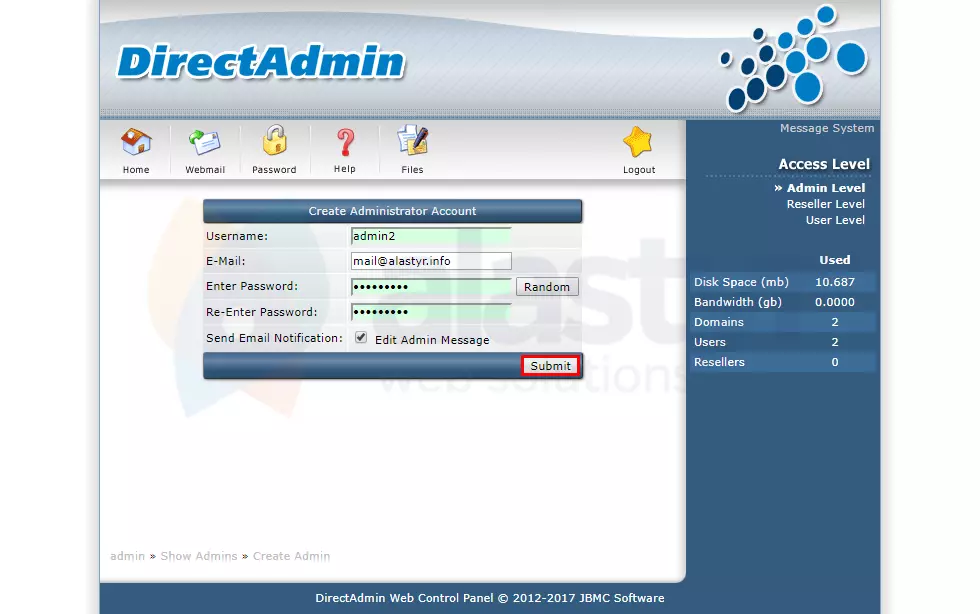
Task: Click the Re-Enter Password field
Action: pos(431,312)
